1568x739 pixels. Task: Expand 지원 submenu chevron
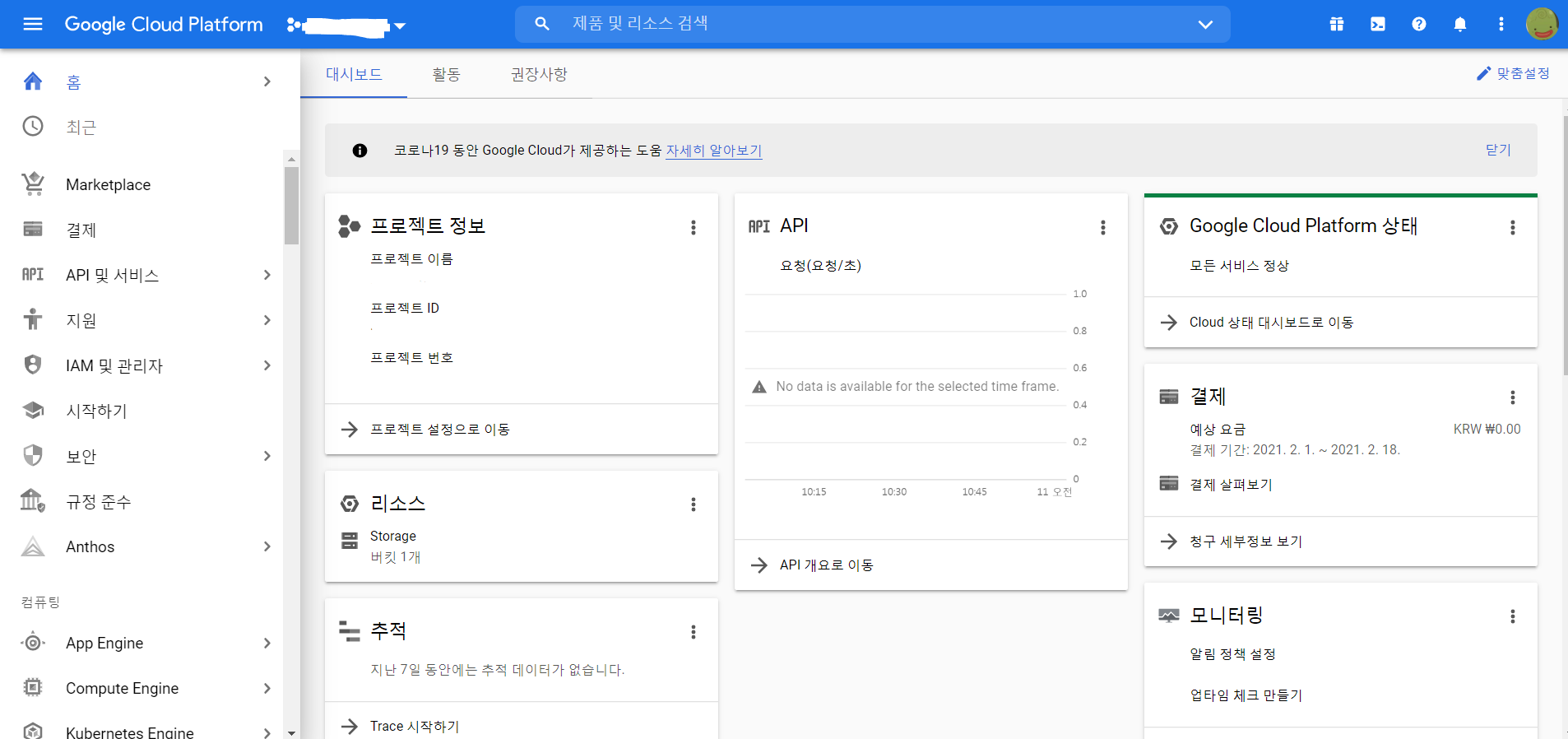[267, 320]
